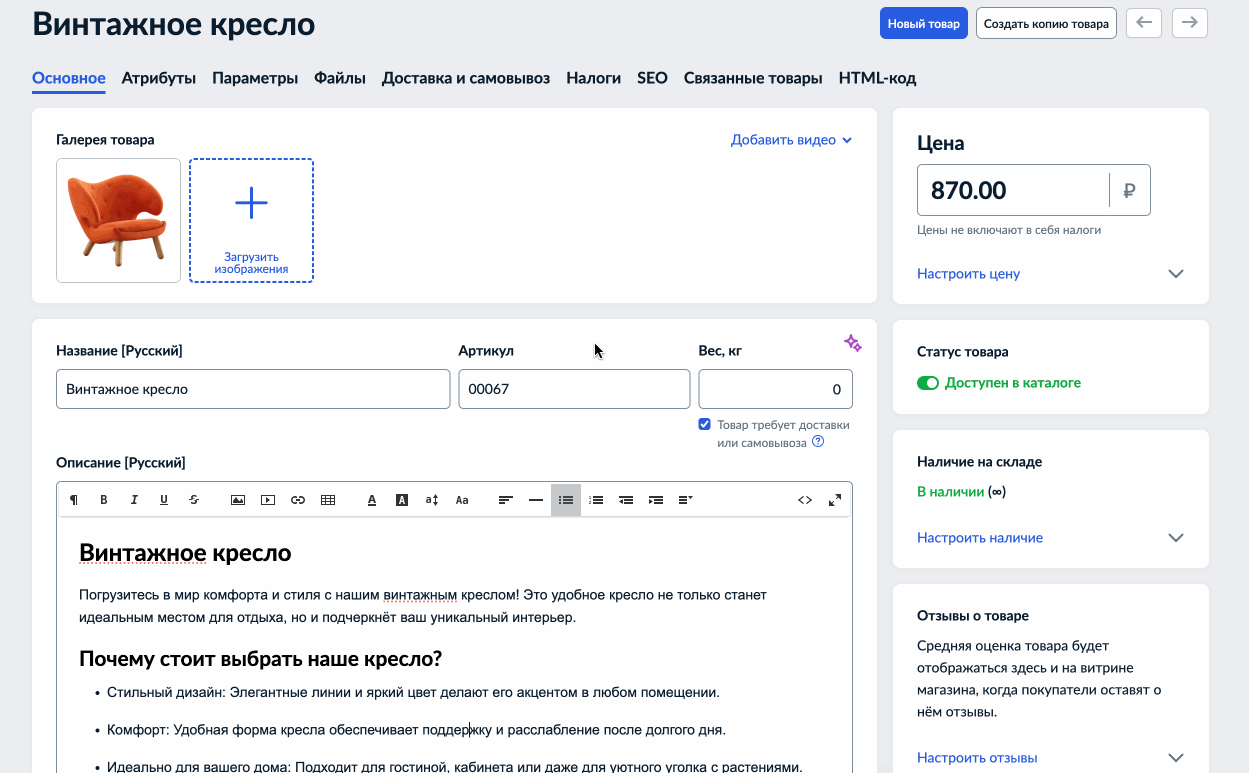This screenshot has height=773, width=1249.
Task: Expand 'Настроить наличие' chevron
Action: (x=1176, y=538)
